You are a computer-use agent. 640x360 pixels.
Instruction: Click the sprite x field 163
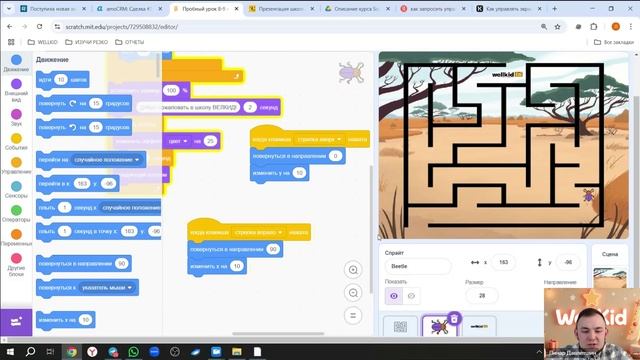tap(503, 262)
